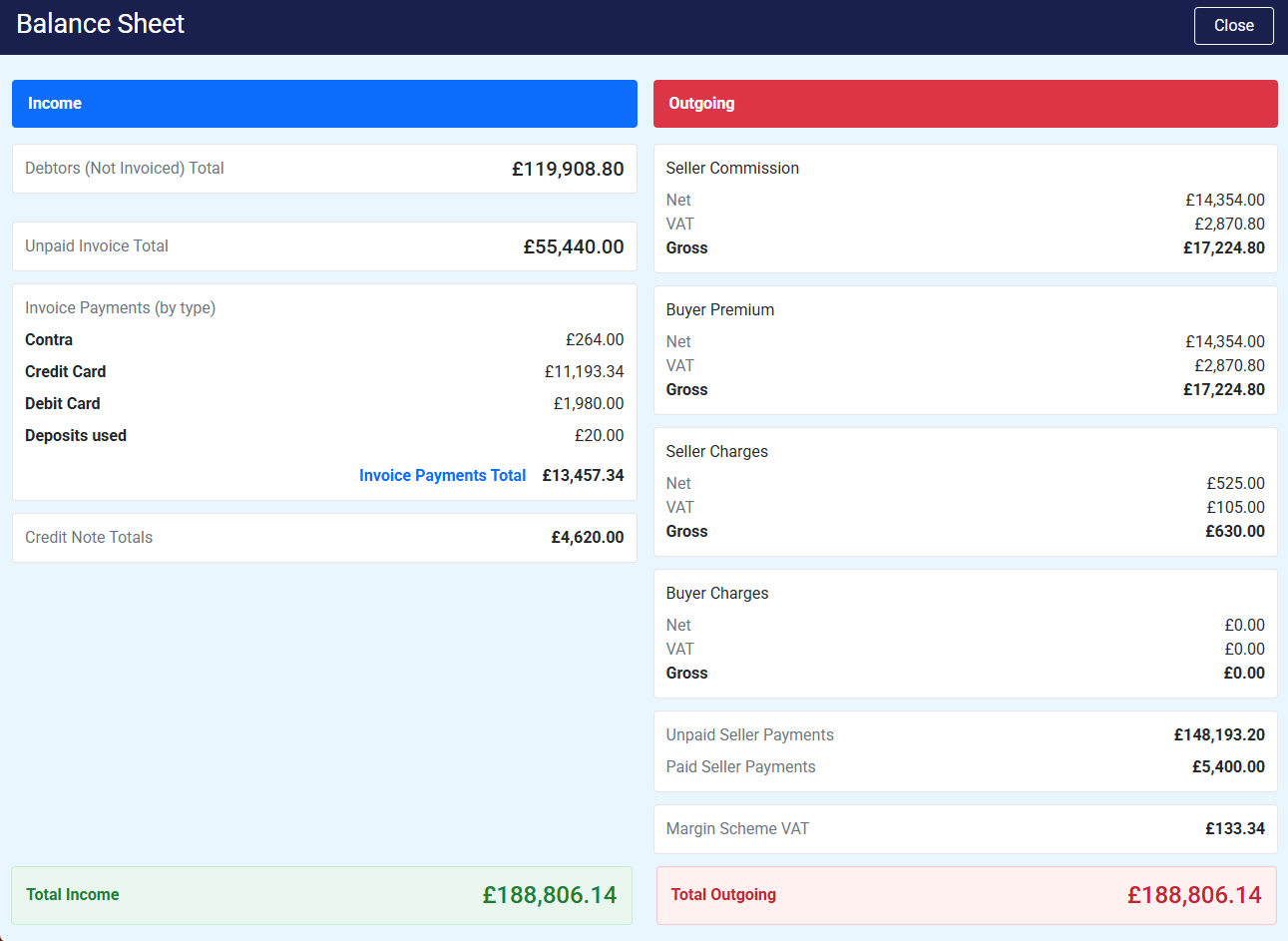The width and height of the screenshot is (1288, 941).
Task: Click the 'Margin Scheme VAT' label
Action: [x=737, y=829]
